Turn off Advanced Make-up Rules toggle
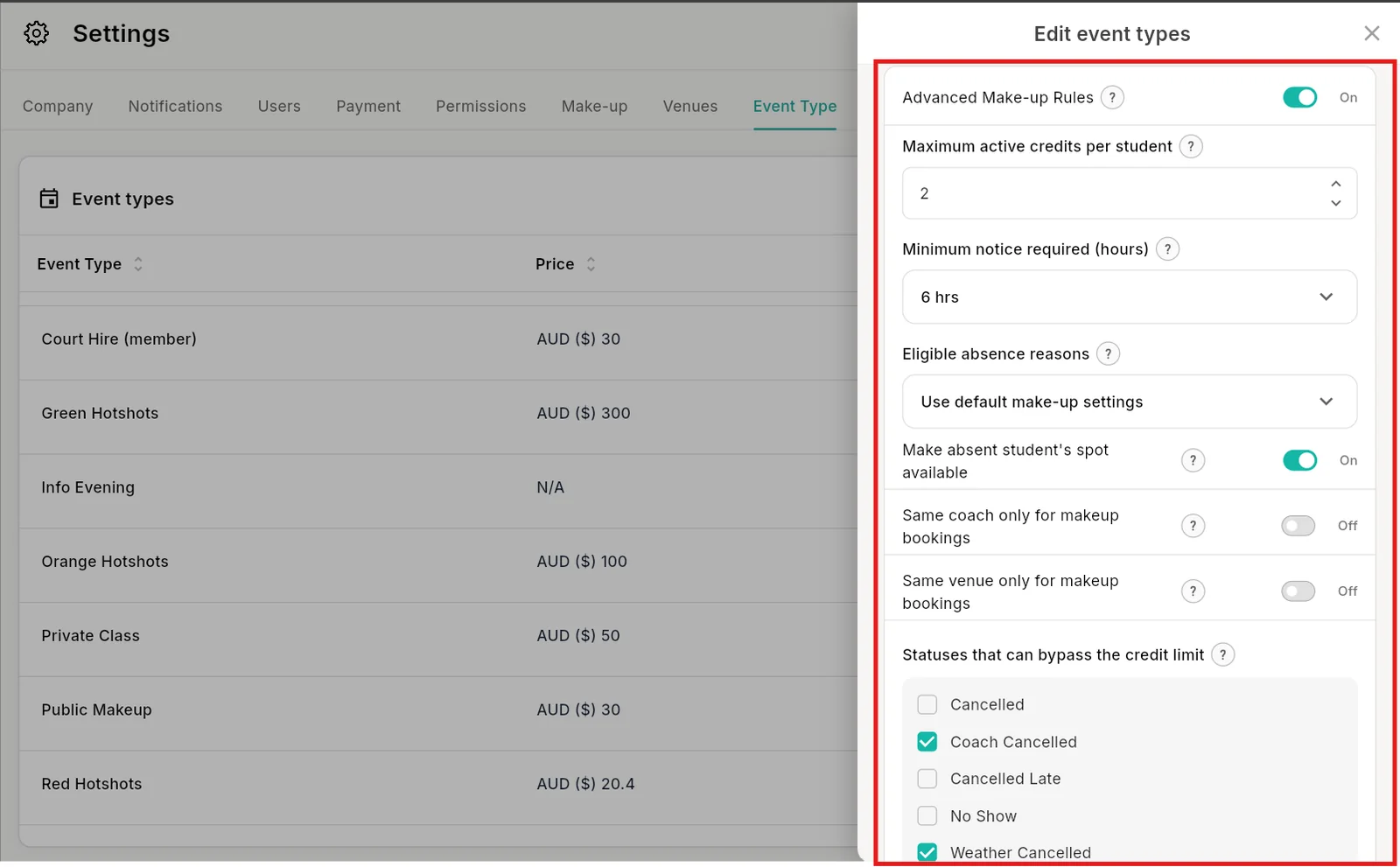This screenshot has height=867, width=1400. click(x=1299, y=97)
